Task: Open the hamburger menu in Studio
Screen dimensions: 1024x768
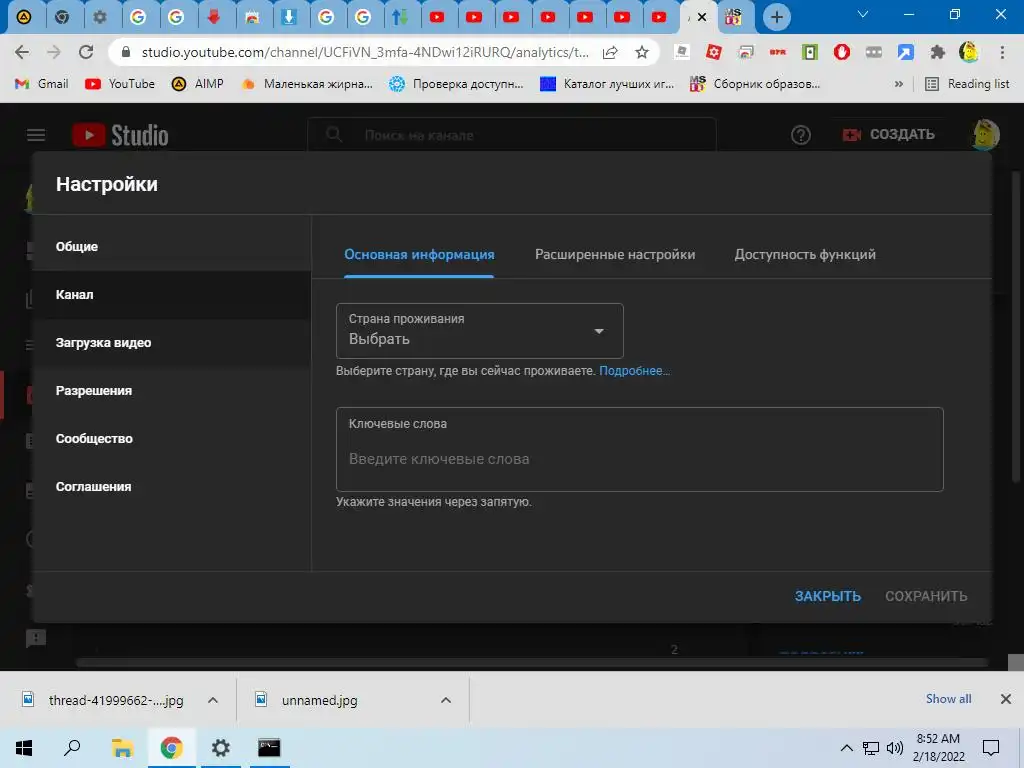Action: 36,135
